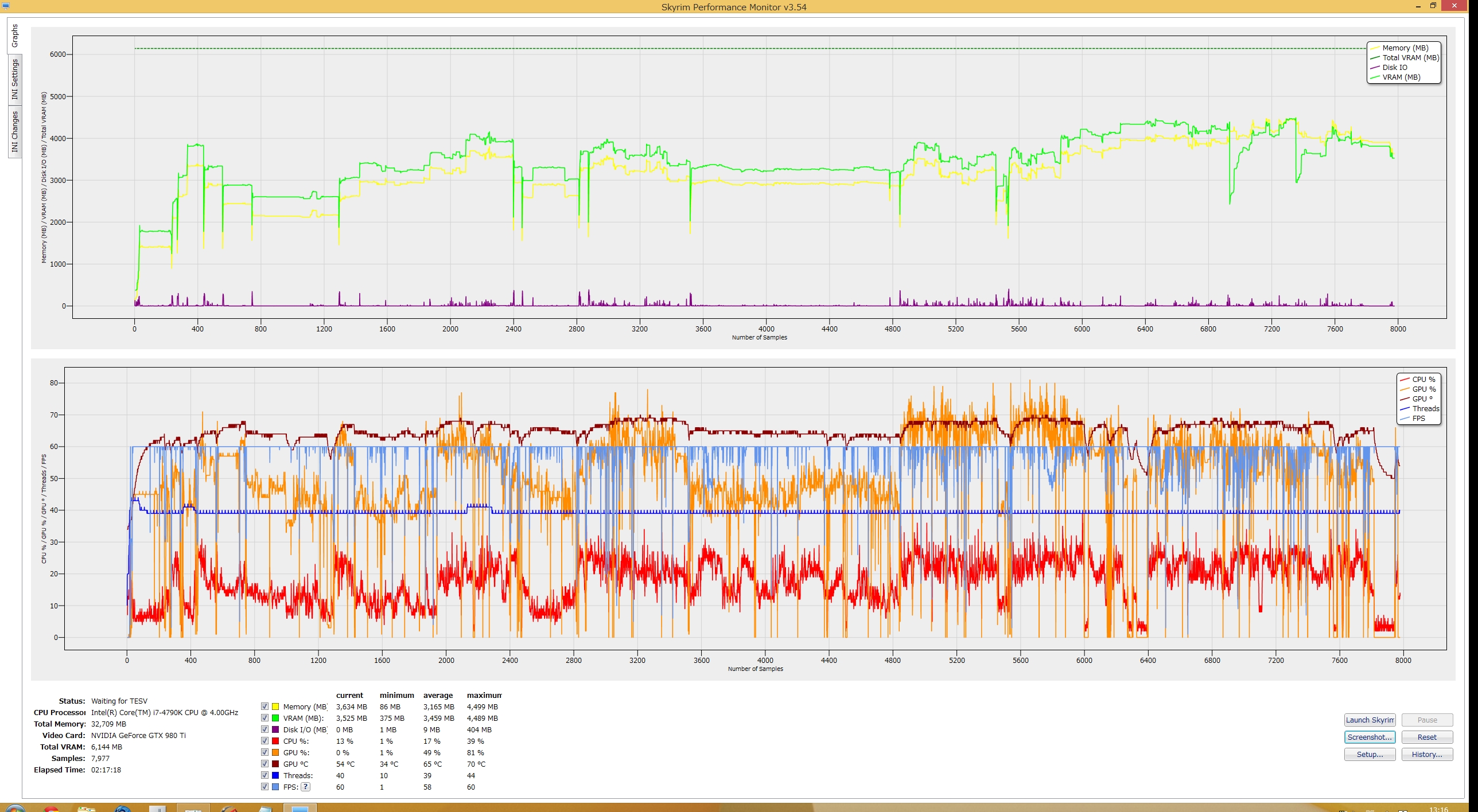Click the yellow Memory color swatch

pos(275,706)
